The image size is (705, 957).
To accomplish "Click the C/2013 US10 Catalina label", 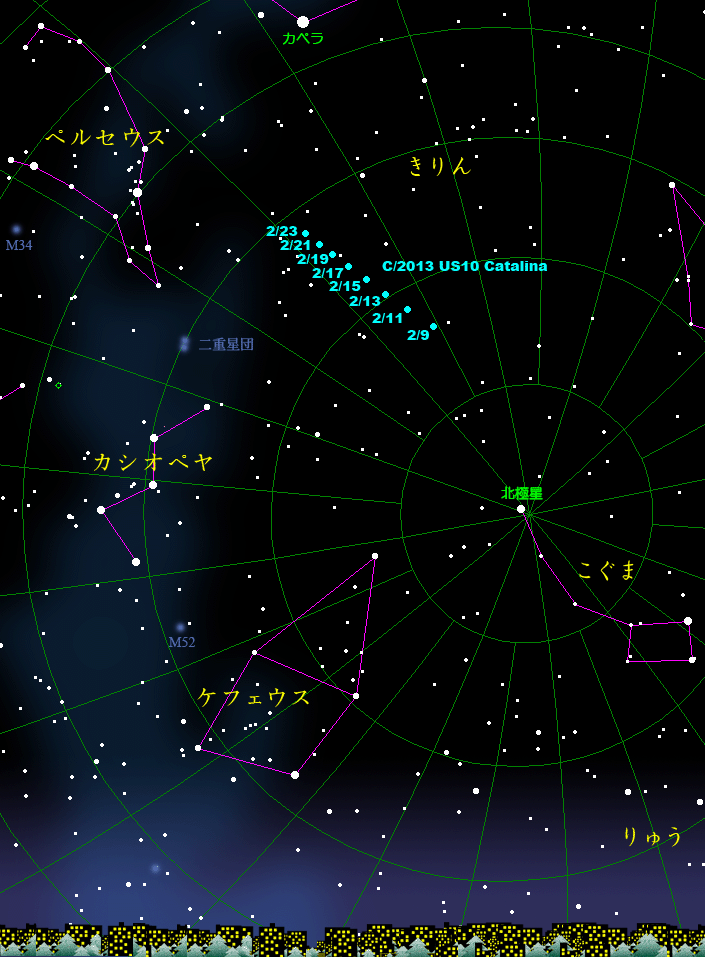I will [465, 266].
